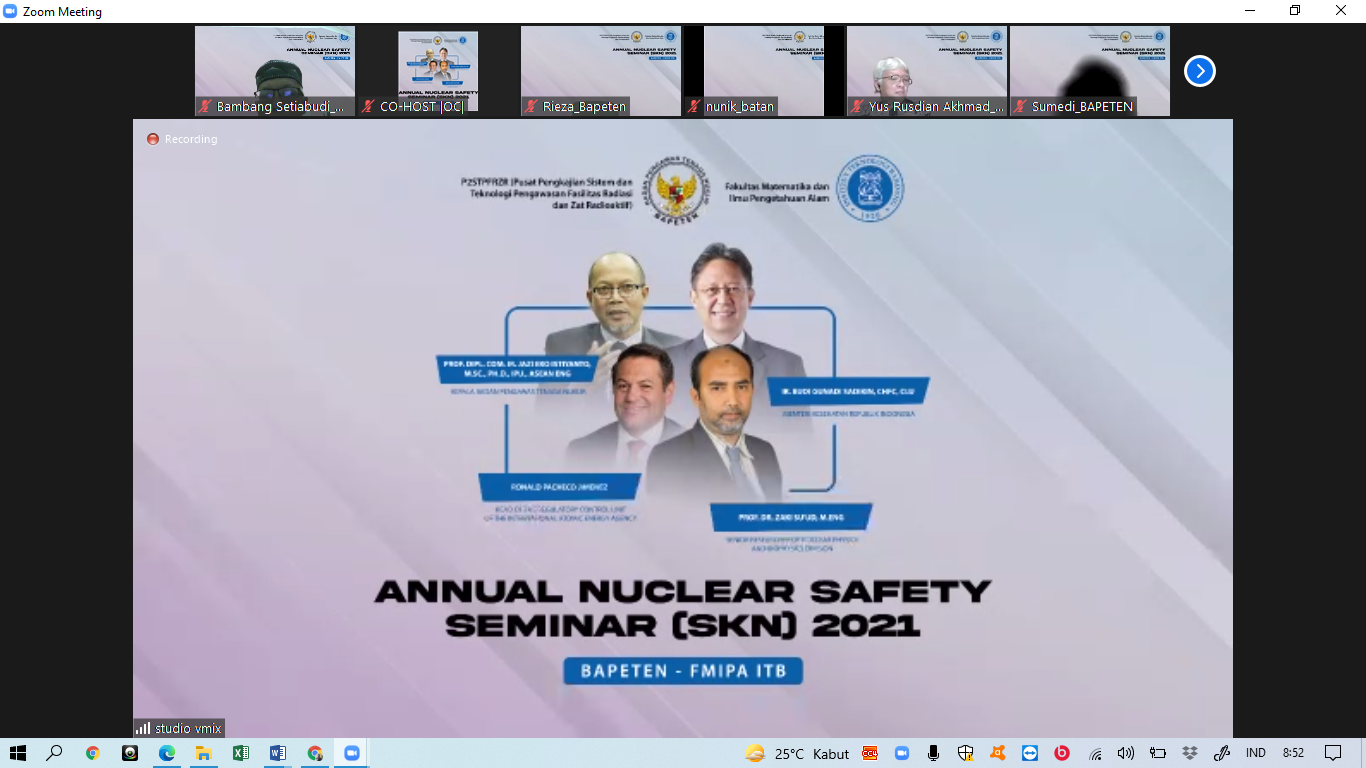1366x768 pixels.
Task: Open the Dropbox tray icon
Action: (1190, 753)
